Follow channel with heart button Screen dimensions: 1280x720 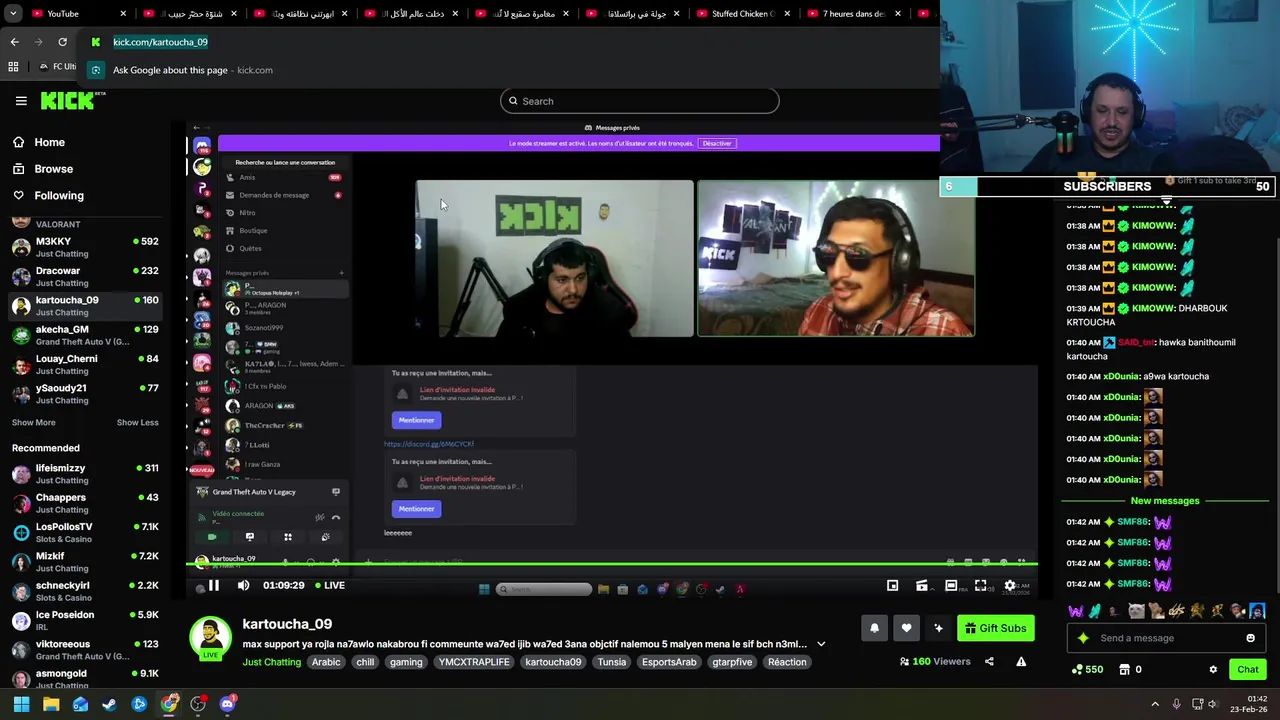[906, 628]
